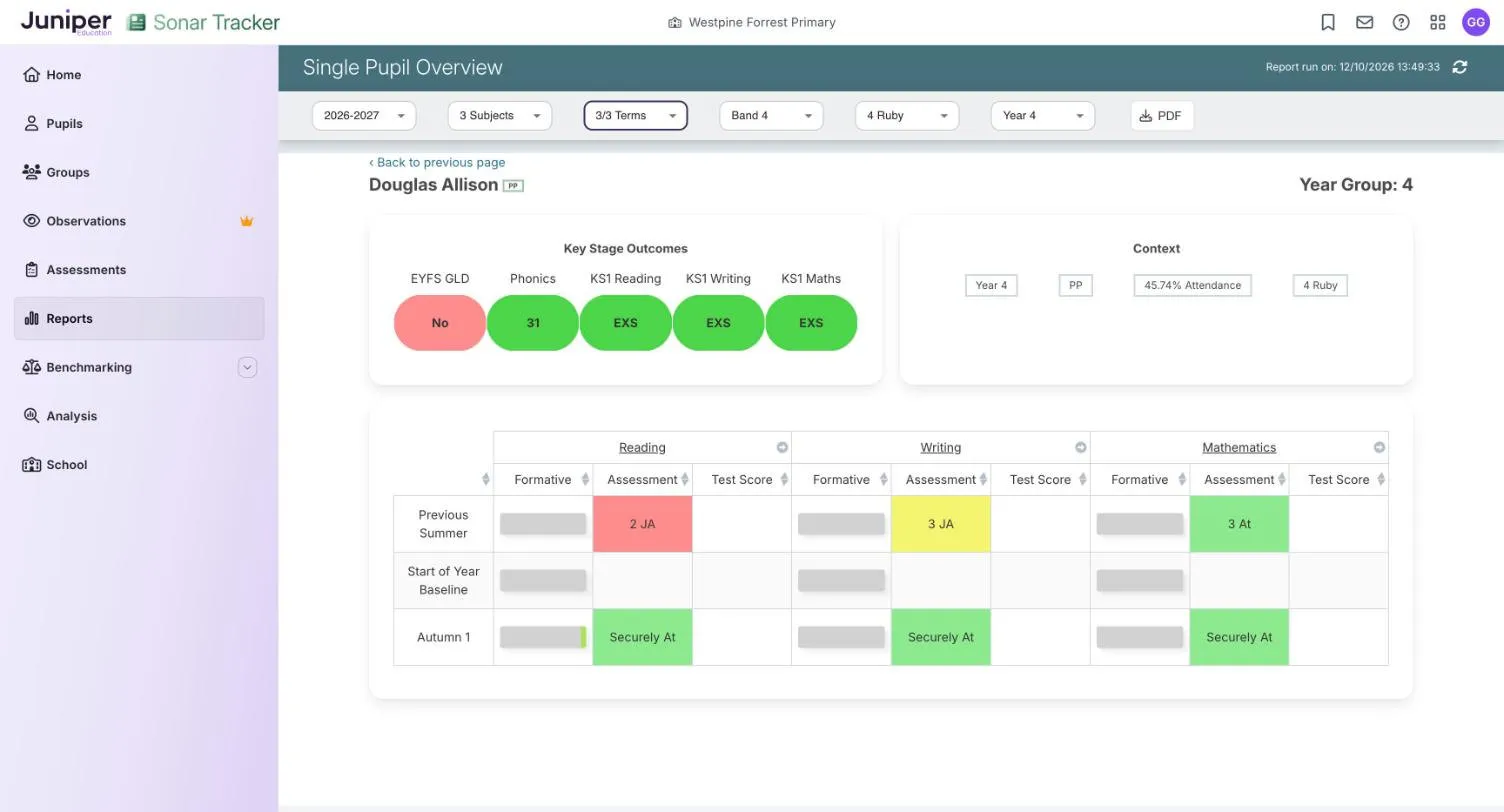Screen dimensions: 1504x812
Task: Go to School in sidebar
Action: [x=139, y=465]
